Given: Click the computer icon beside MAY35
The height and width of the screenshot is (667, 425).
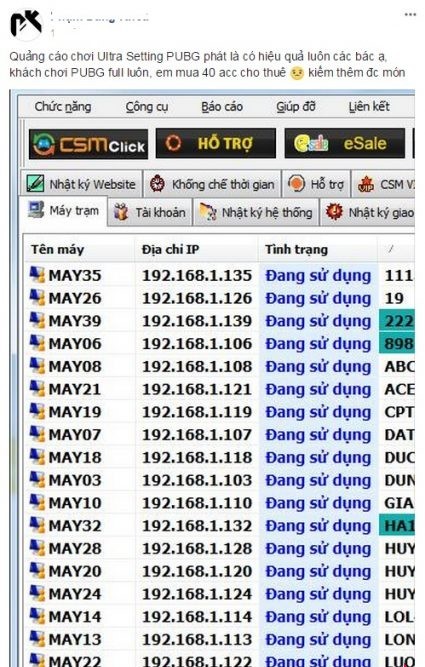Looking at the screenshot, I should coord(37,275).
